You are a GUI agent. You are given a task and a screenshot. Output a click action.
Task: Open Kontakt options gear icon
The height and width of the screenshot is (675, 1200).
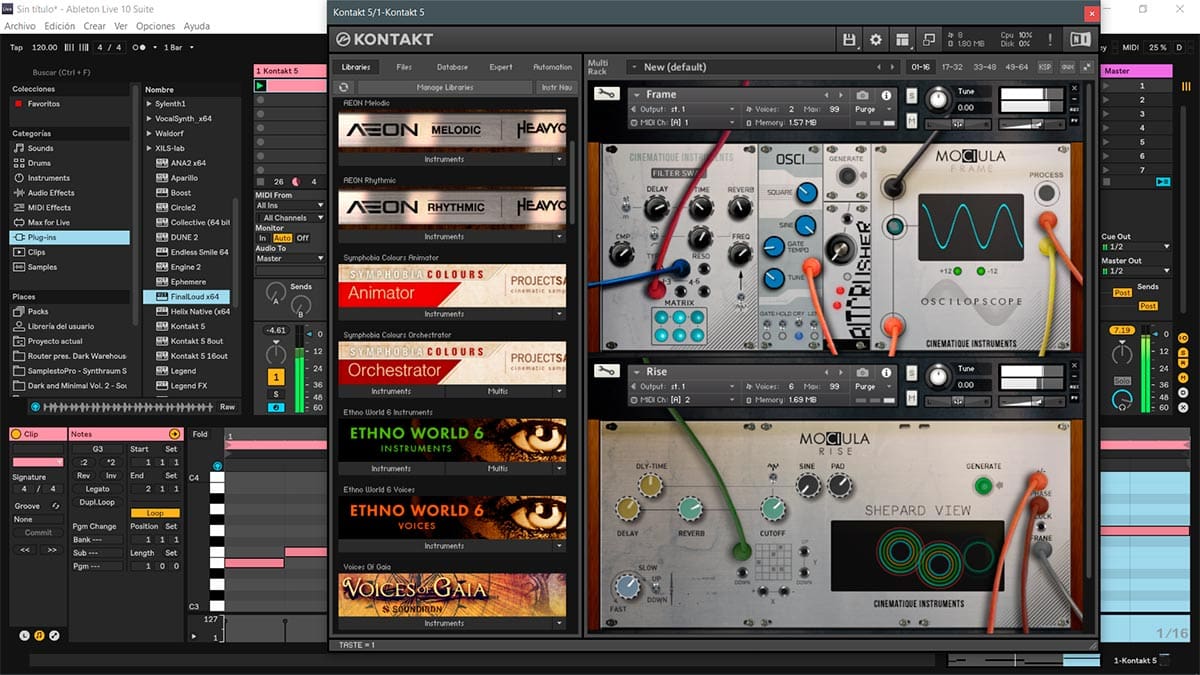pos(876,39)
